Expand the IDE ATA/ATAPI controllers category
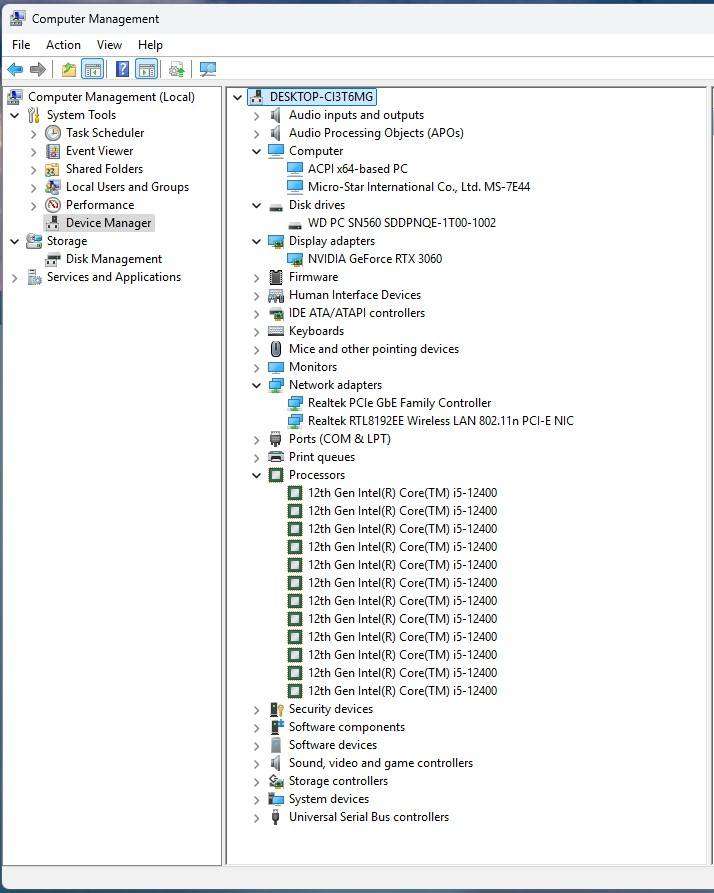The height and width of the screenshot is (893, 714). tap(256, 314)
